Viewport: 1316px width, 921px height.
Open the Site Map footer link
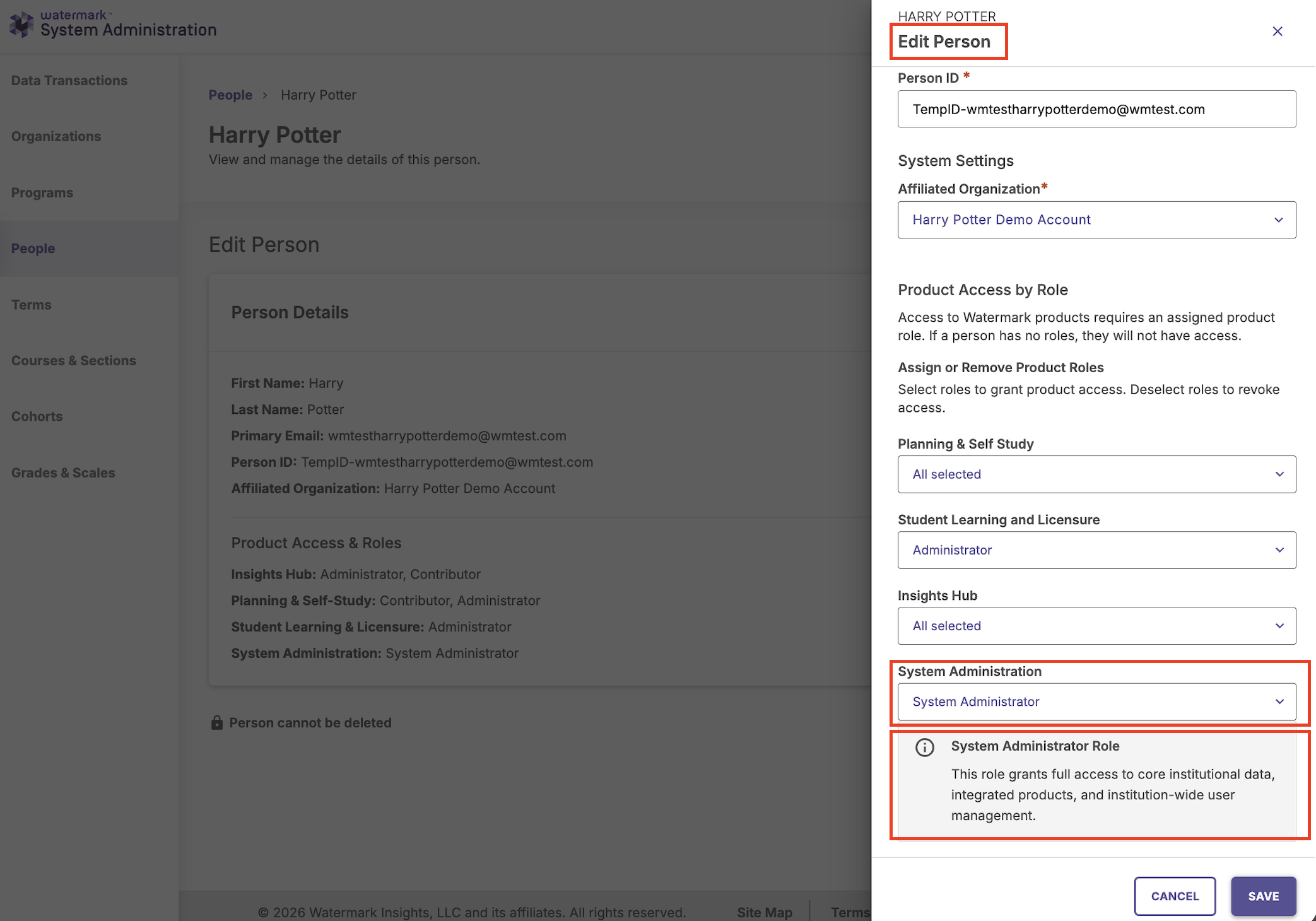coord(764,912)
